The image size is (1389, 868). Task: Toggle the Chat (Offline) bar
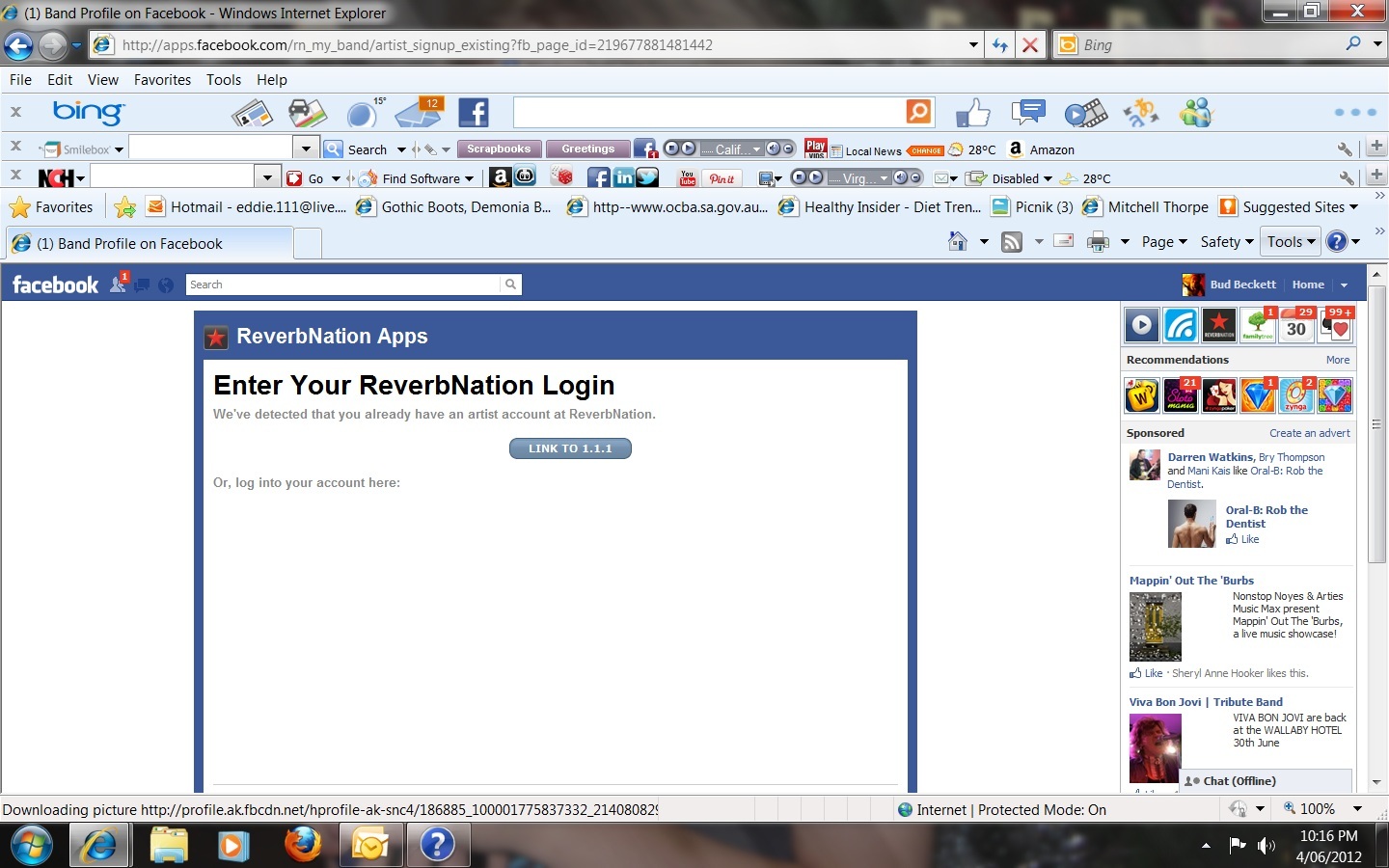(1266, 781)
